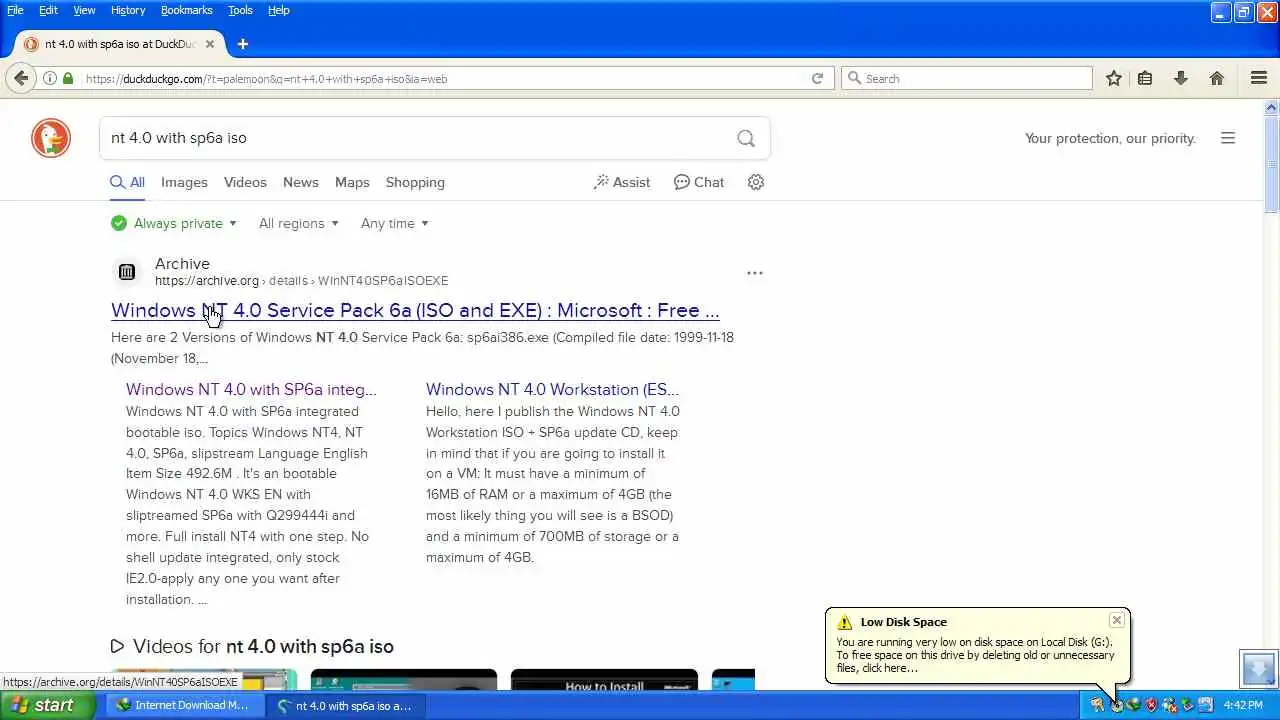The height and width of the screenshot is (720, 1280).
Task: Click the archive.org breadcrumb URL on result
Action: coord(301,280)
